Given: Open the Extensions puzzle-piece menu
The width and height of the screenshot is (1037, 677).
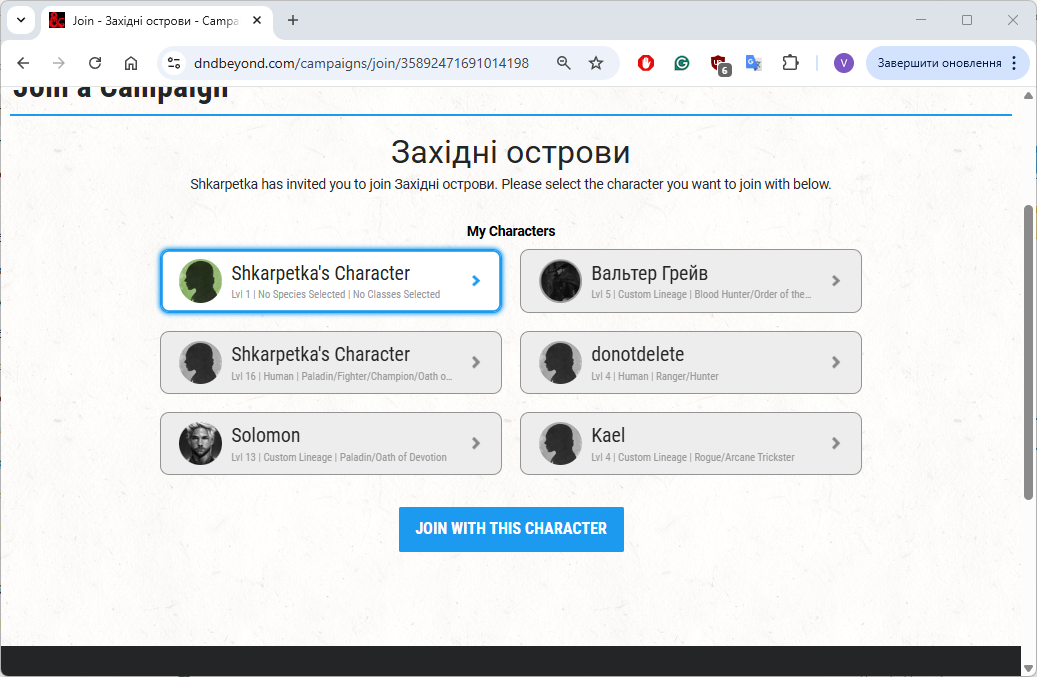Looking at the screenshot, I should 790,63.
